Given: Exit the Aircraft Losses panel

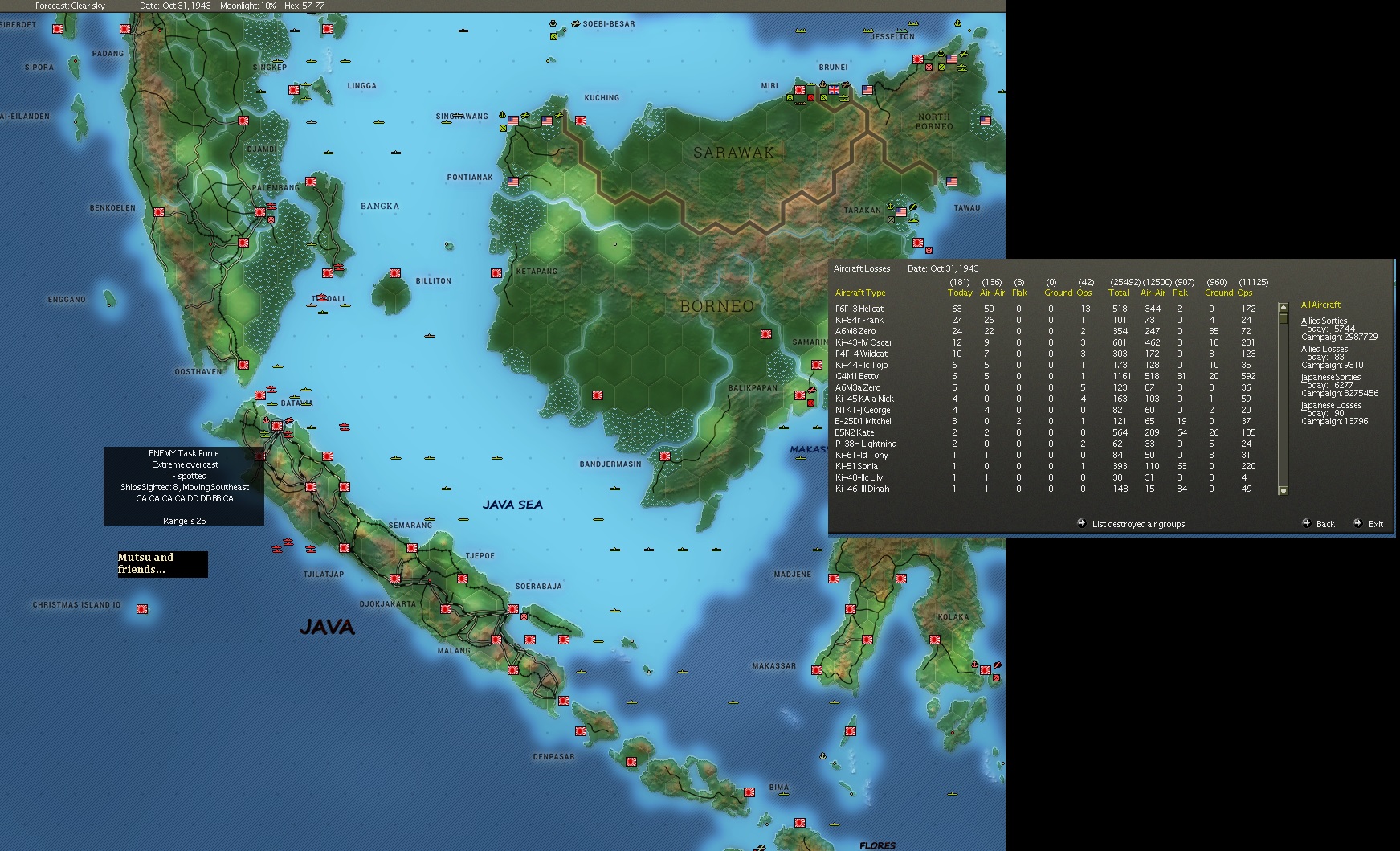Looking at the screenshot, I should (1376, 524).
